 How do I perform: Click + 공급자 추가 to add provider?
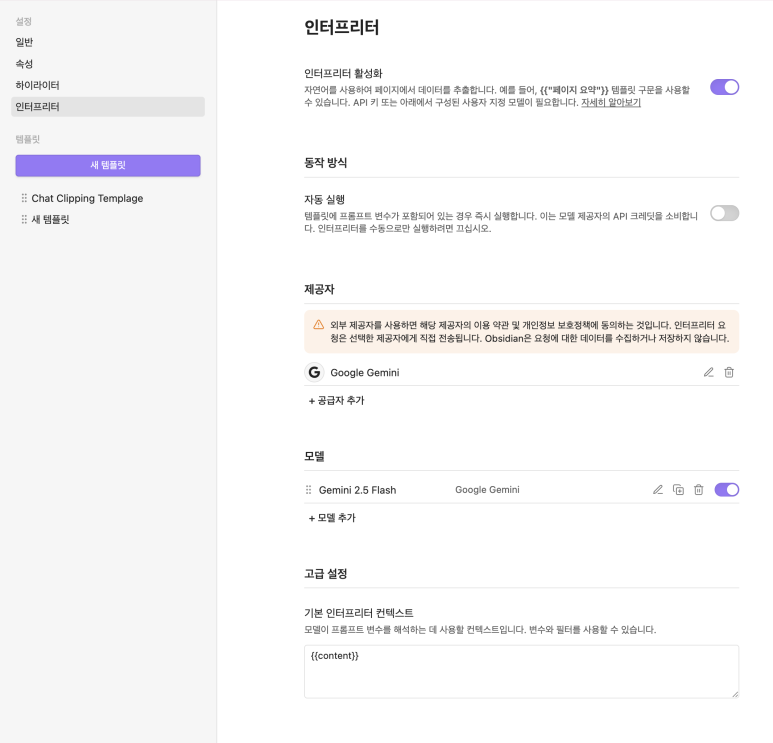pos(336,400)
